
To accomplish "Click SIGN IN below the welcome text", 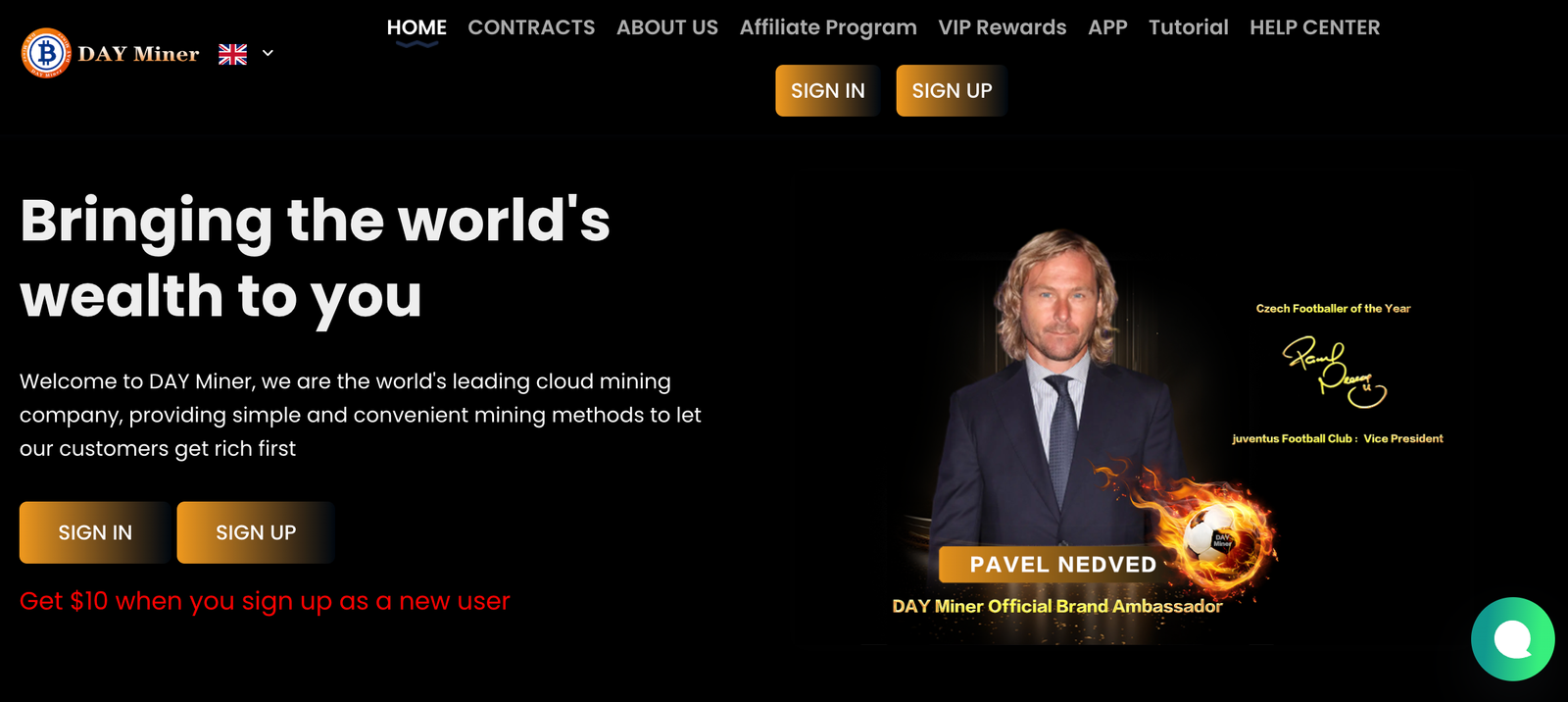I will (x=95, y=532).
